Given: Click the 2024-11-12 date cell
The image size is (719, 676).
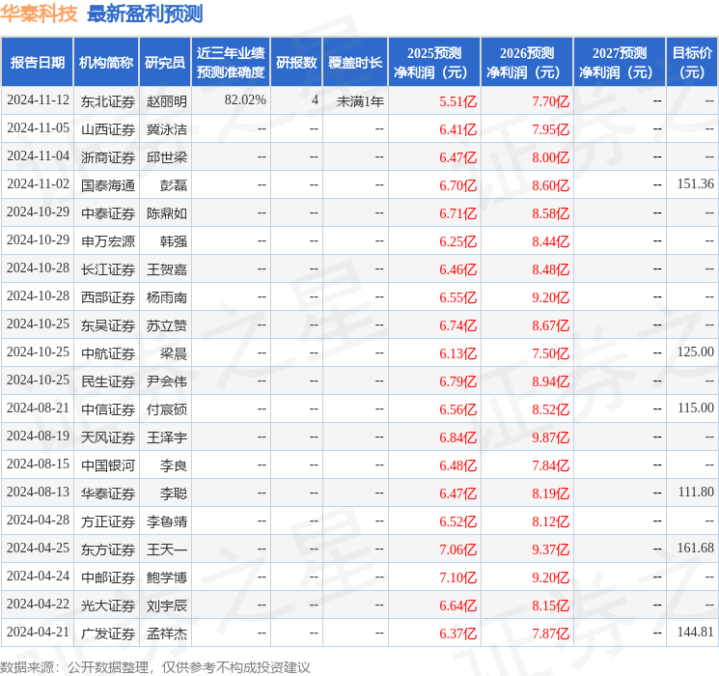Looking at the screenshot, I should (38, 100).
